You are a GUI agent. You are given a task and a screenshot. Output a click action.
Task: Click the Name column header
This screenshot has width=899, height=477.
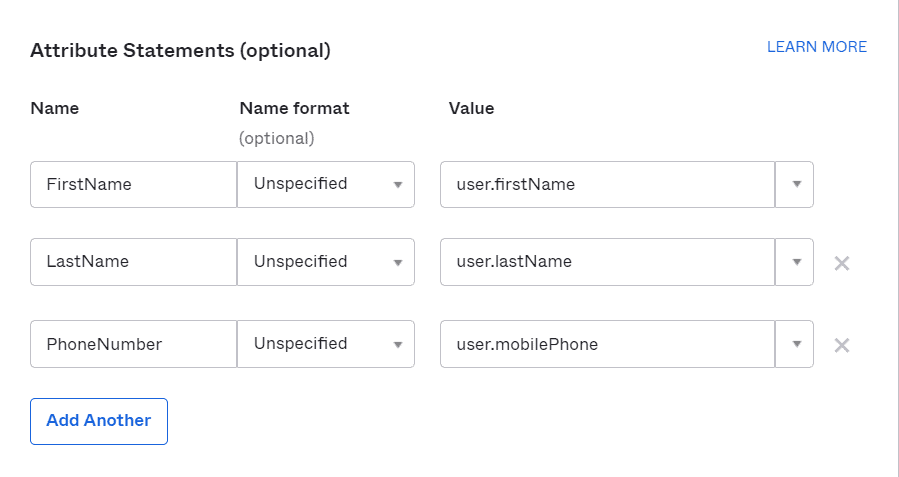pos(55,108)
